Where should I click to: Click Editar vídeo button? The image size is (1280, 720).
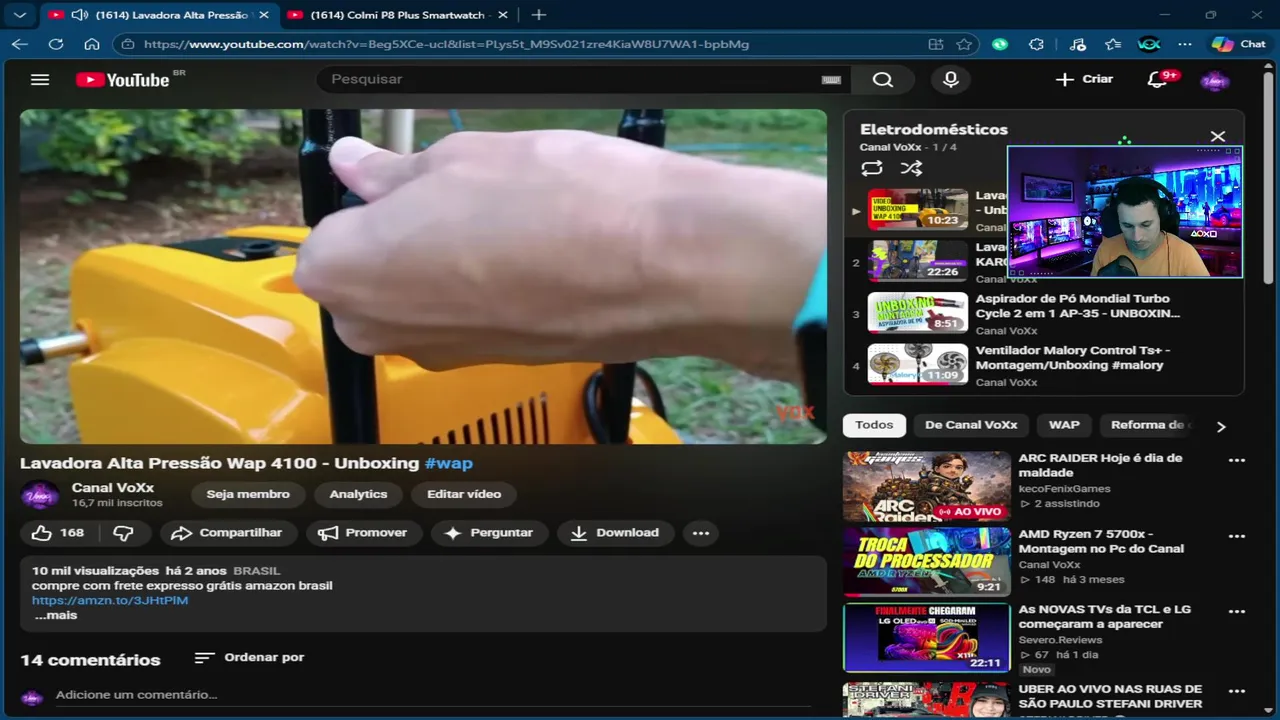tap(464, 494)
